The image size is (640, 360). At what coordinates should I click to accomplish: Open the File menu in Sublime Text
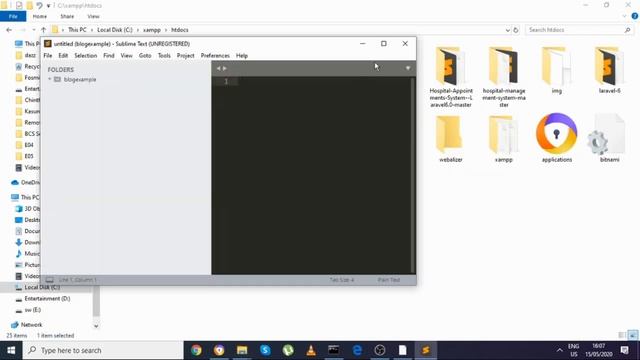tap(48, 56)
